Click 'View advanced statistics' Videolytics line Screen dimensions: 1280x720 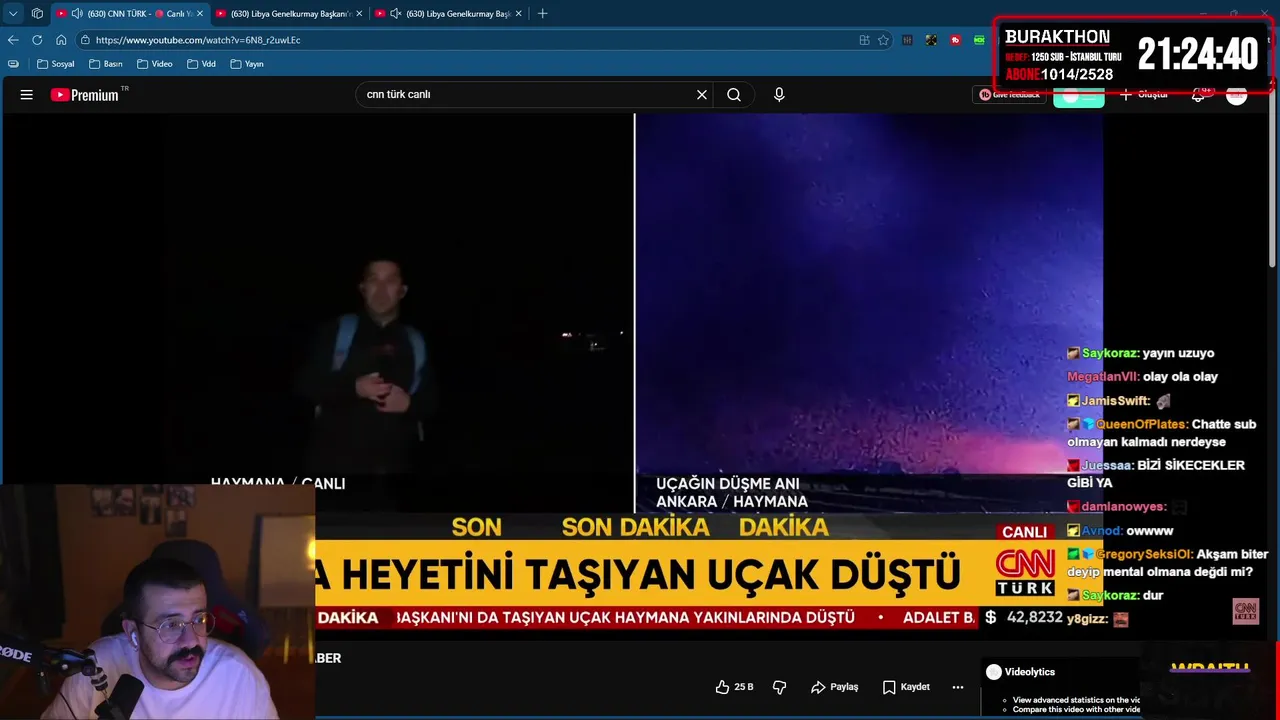coord(1076,700)
